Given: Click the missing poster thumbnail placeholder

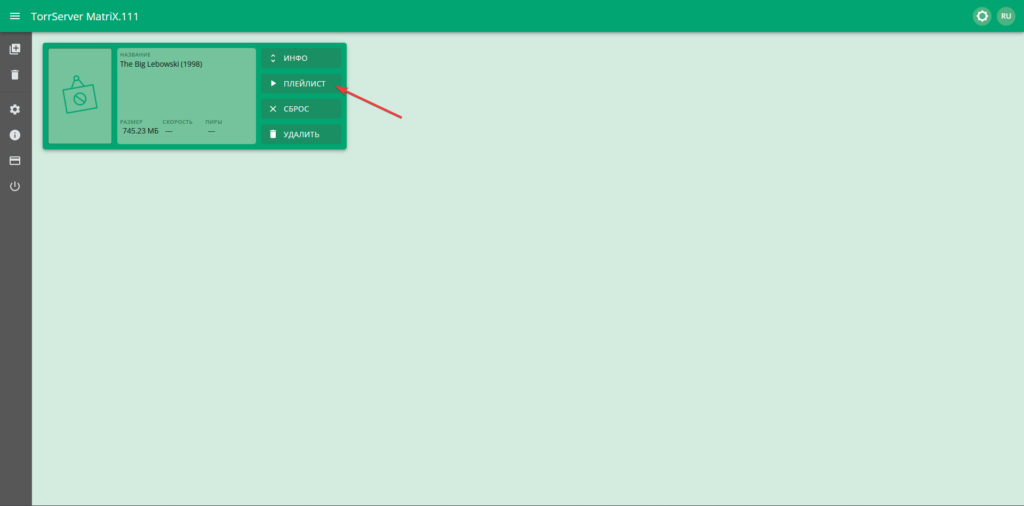Looking at the screenshot, I should coord(80,96).
